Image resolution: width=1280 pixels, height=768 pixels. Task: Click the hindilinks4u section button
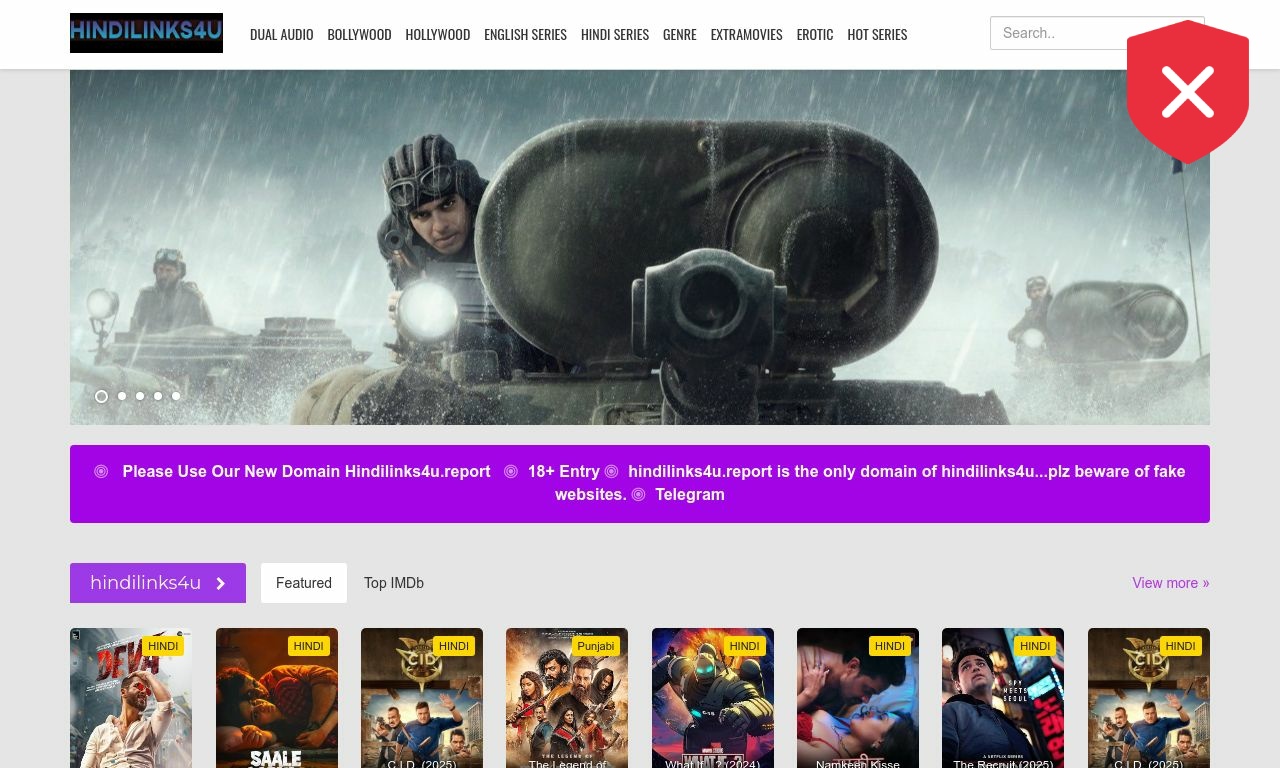[158, 583]
